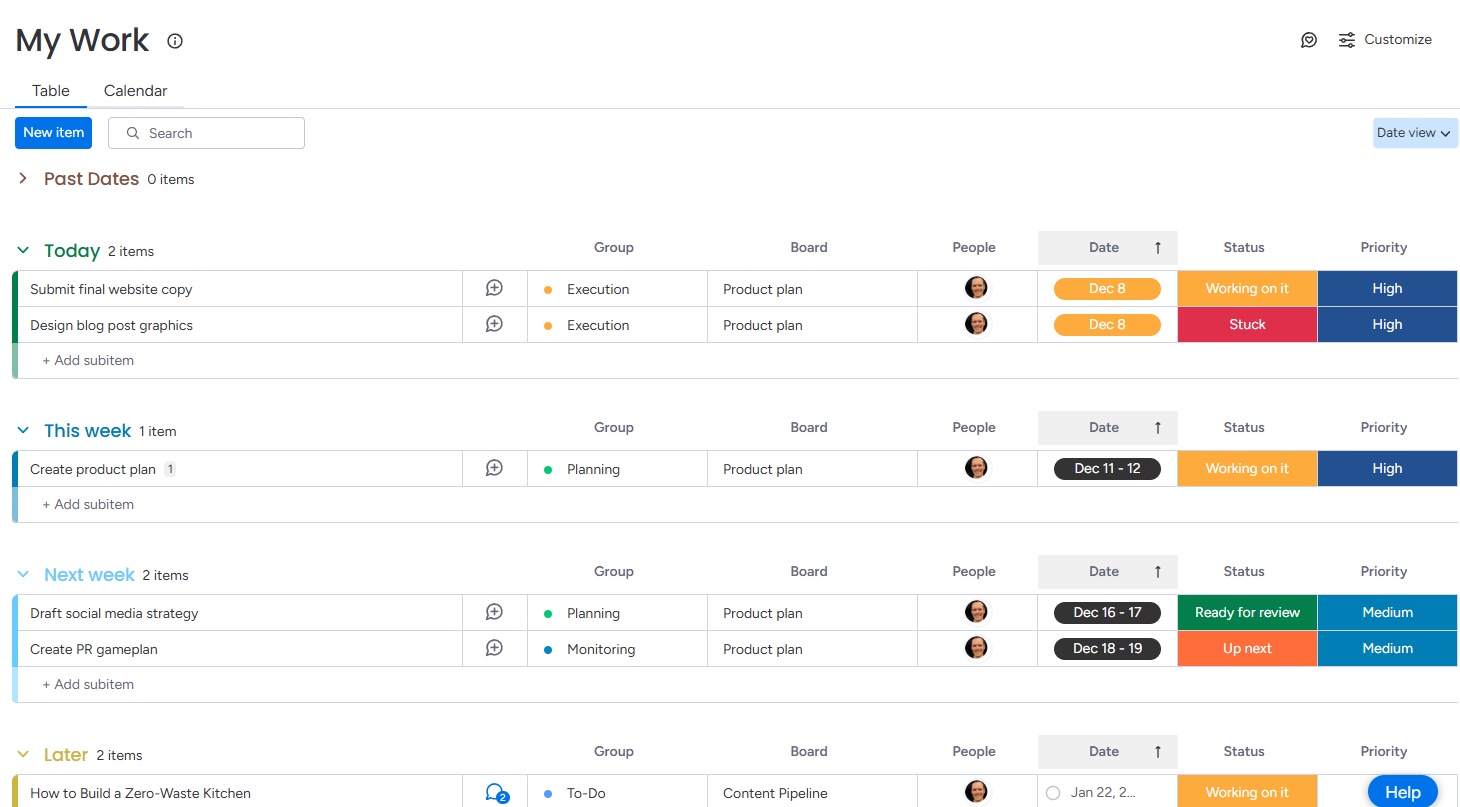The width and height of the screenshot is (1460, 807).
Task: View the 2 updates on How to Build a Zero-Waste Kitchen
Action: click(x=496, y=792)
